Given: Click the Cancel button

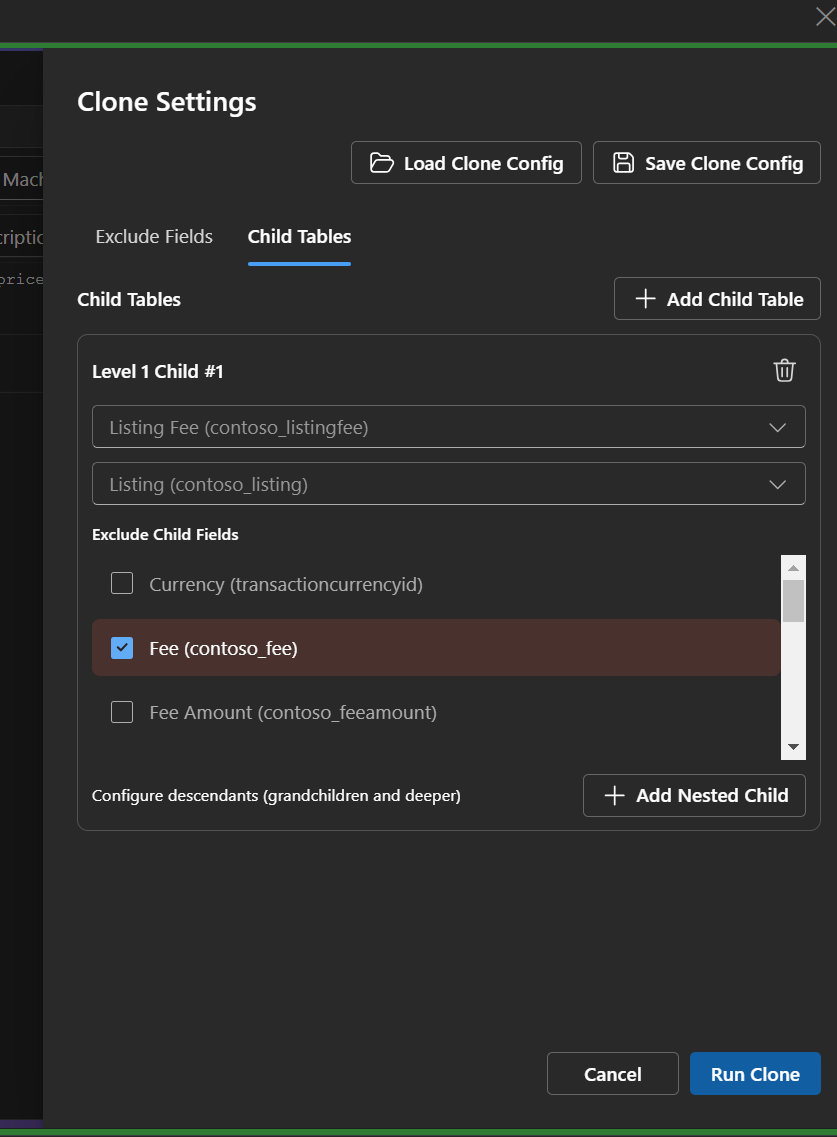Looking at the screenshot, I should coord(613,1074).
